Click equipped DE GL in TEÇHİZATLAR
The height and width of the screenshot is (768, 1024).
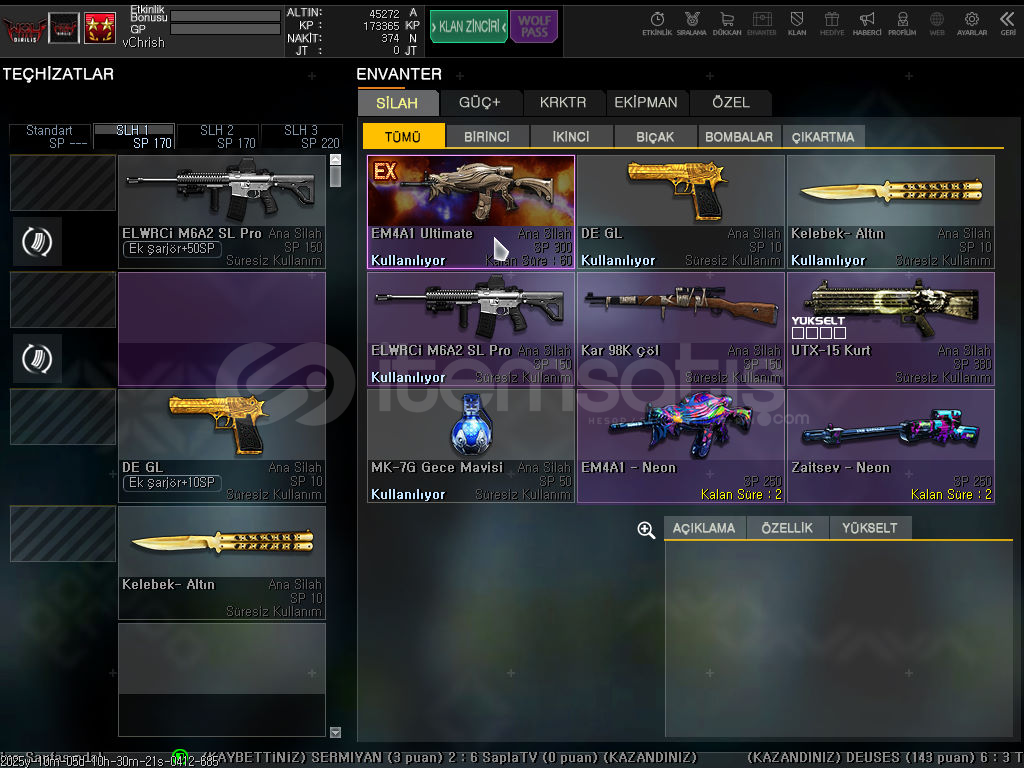point(221,446)
